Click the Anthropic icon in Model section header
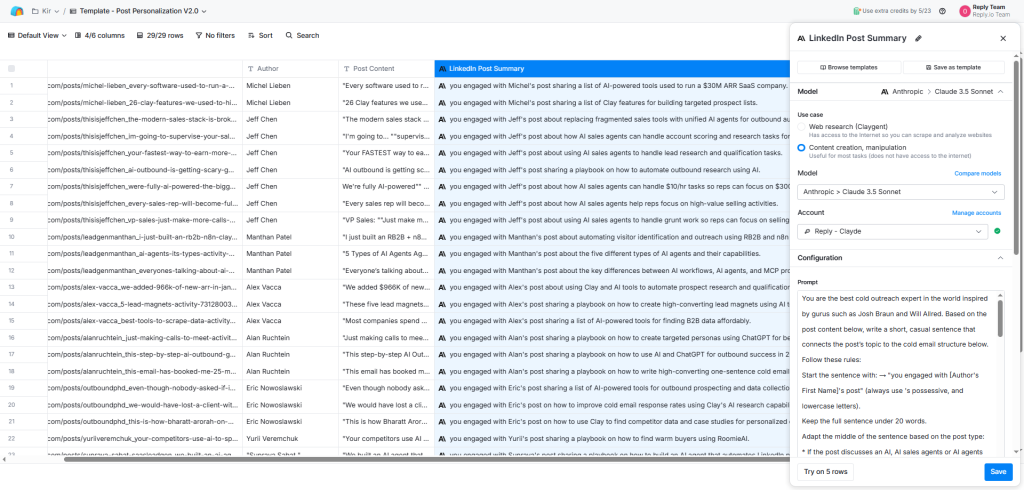 (x=885, y=92)
